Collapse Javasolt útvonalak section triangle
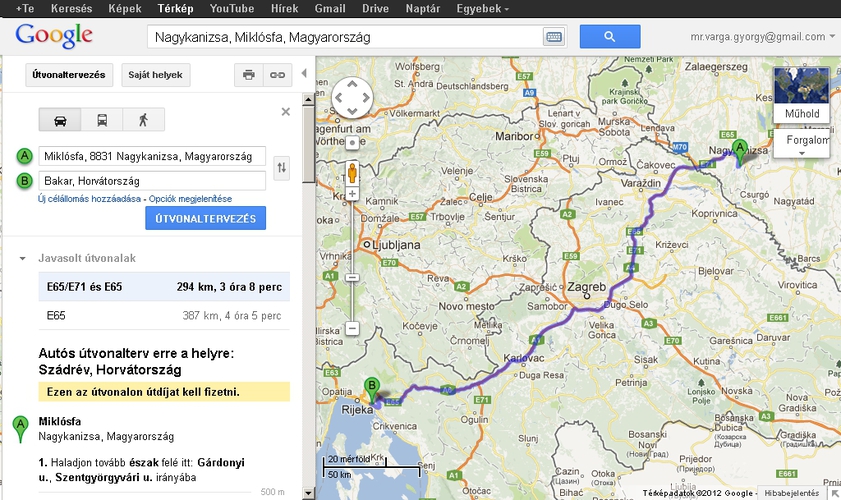This screenshot has height=500, width=841. [x=23, y=259]
